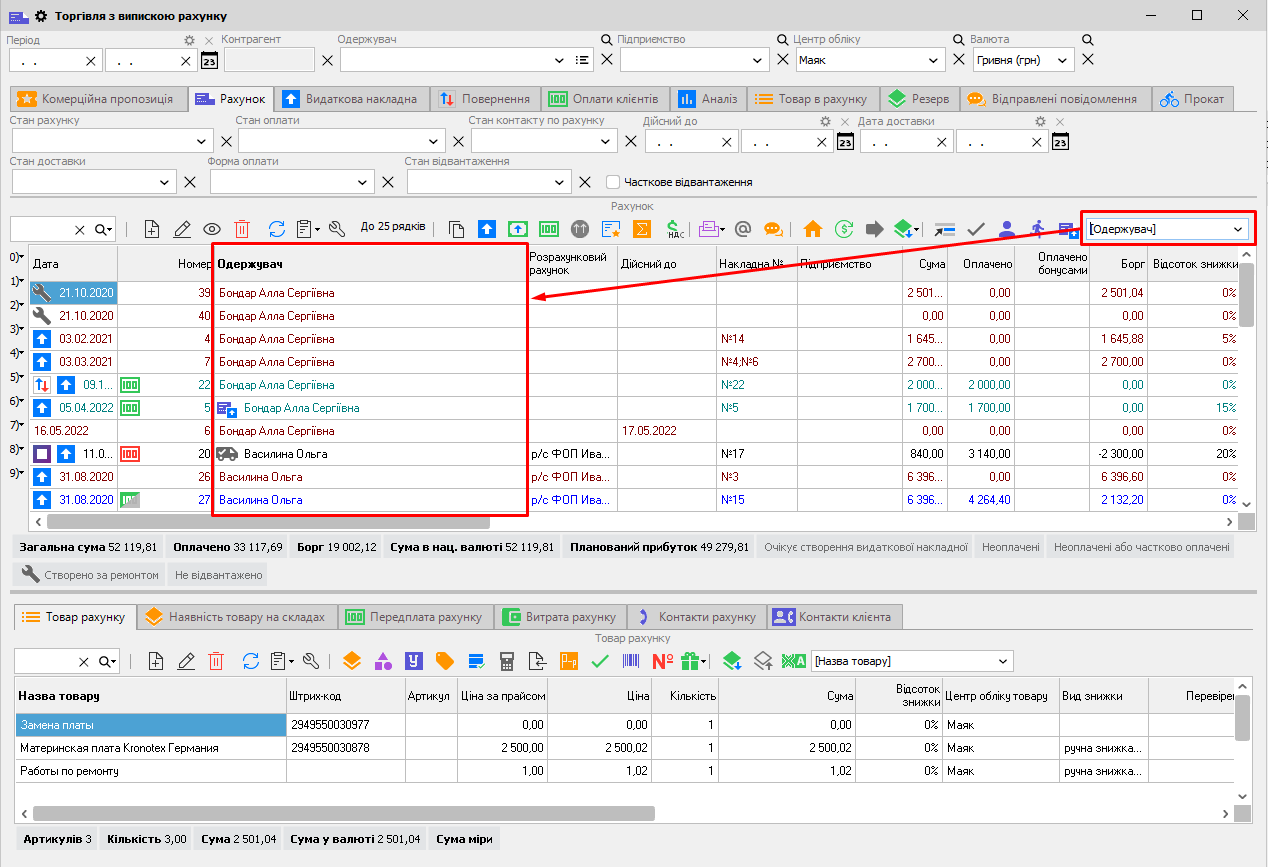Screen dimensions: 1268x867
Task: Click the calculator icon in goods toolbar
Action: point(507,661)
